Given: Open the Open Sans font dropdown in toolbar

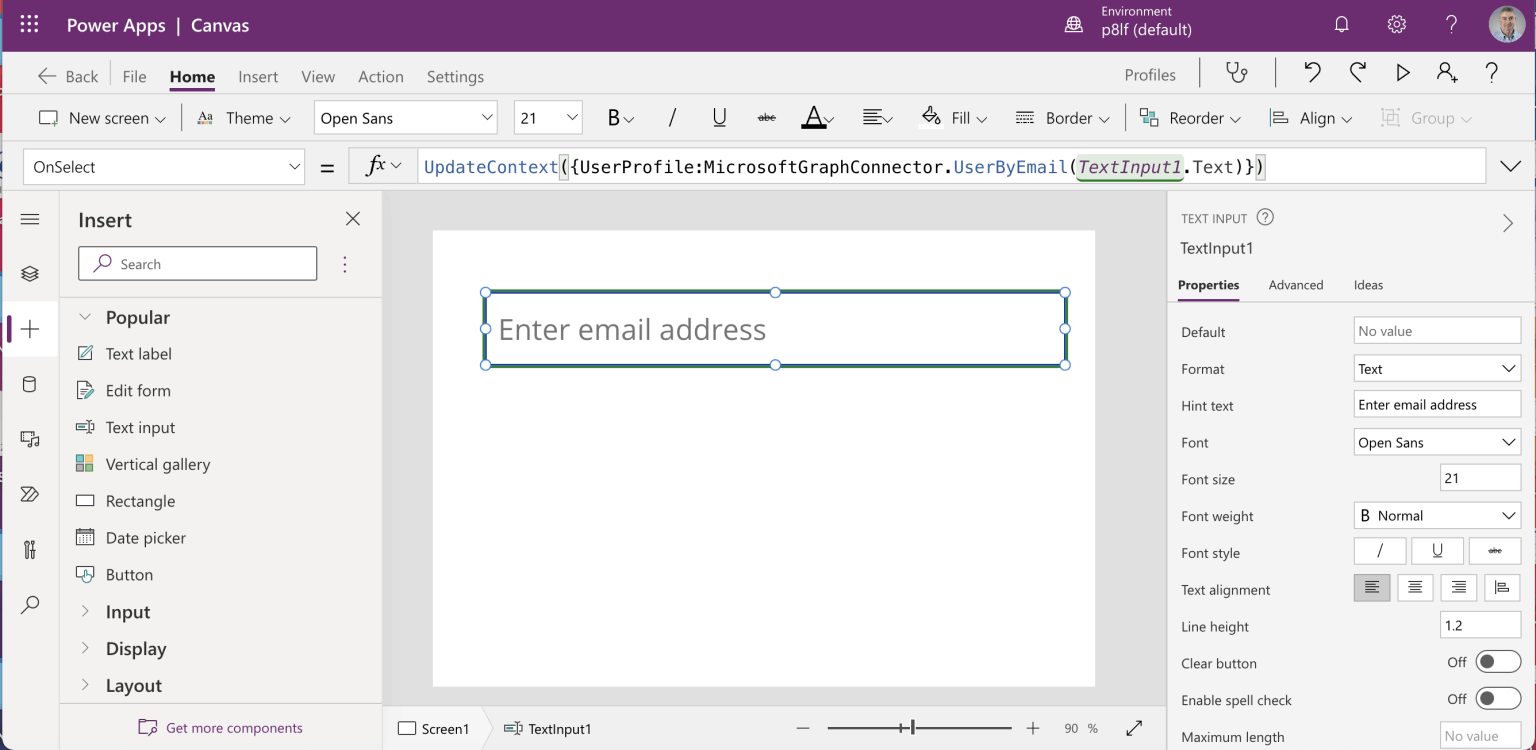Looking at the screenshot, I should [405, 118].
